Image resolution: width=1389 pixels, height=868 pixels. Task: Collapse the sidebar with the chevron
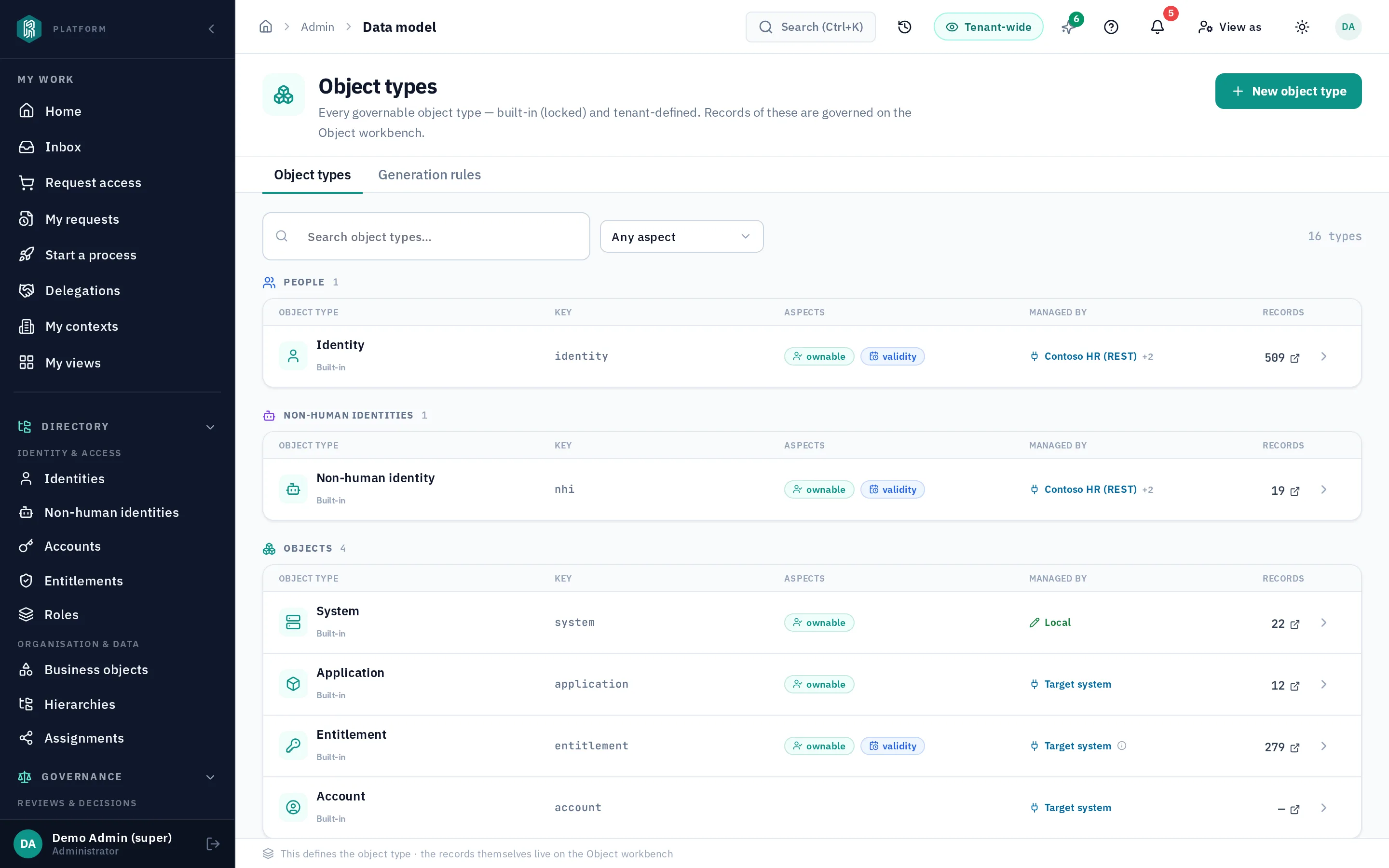pyautogui.click(x=211, y=29)
